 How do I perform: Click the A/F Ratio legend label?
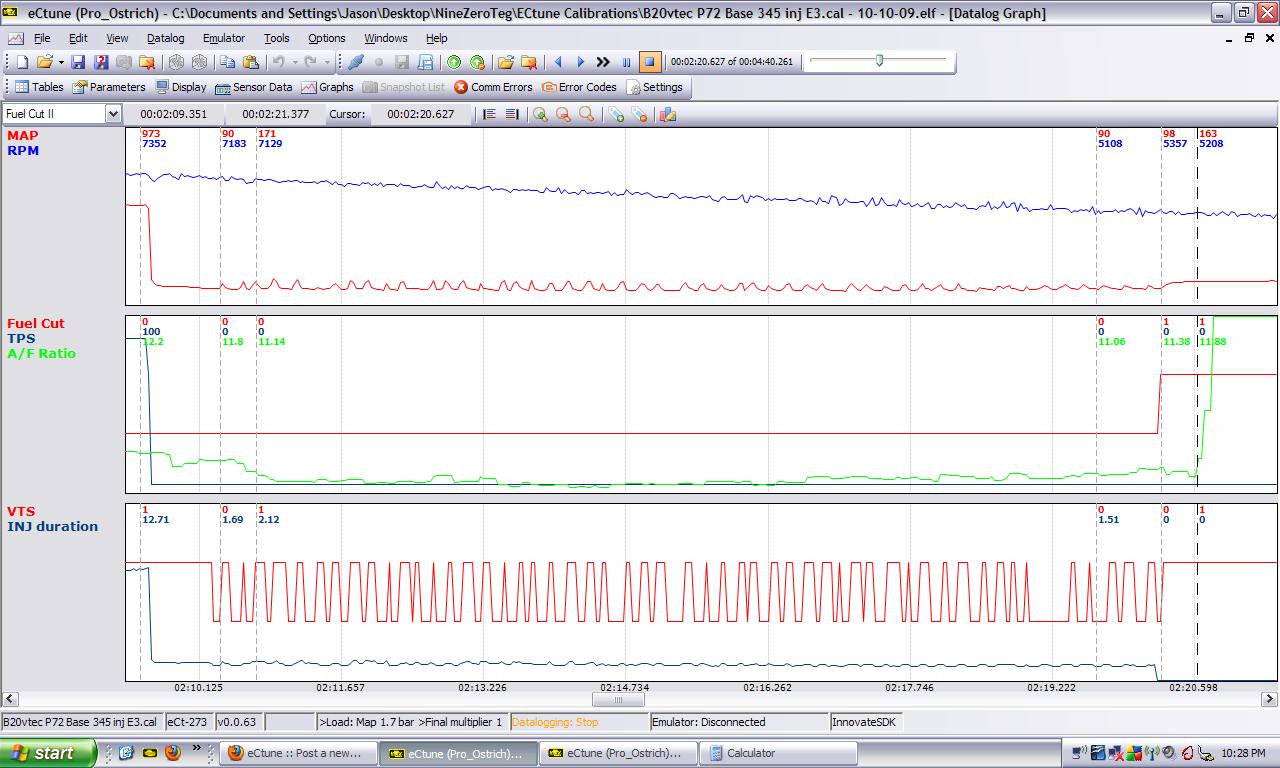[x=41, y=354]
